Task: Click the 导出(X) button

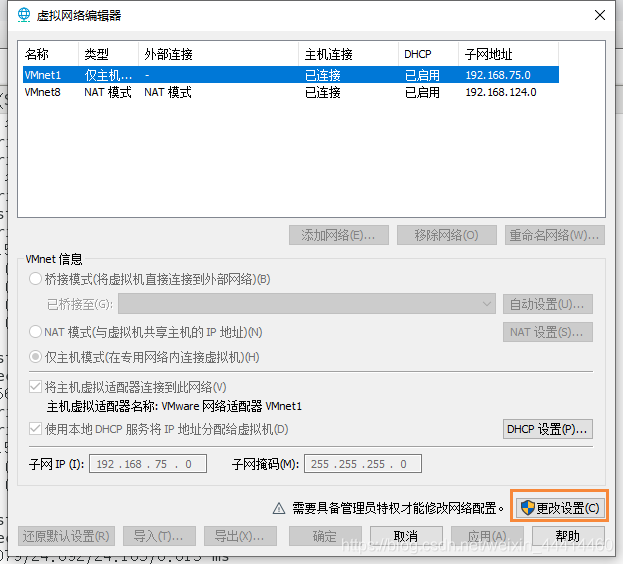Action: 240,536
